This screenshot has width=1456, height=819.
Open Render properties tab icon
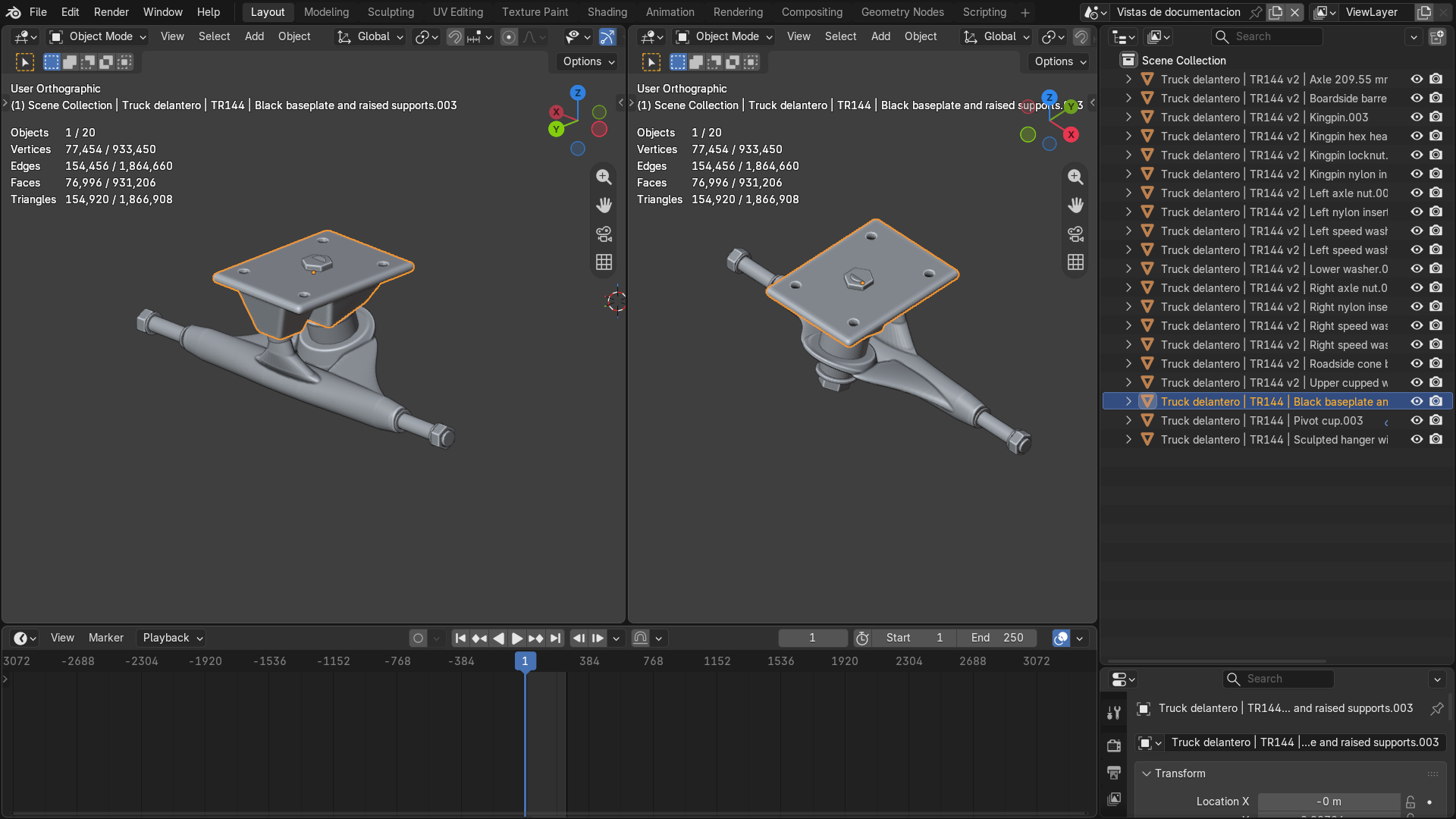pyautogui.click(x=1114, y=745)
